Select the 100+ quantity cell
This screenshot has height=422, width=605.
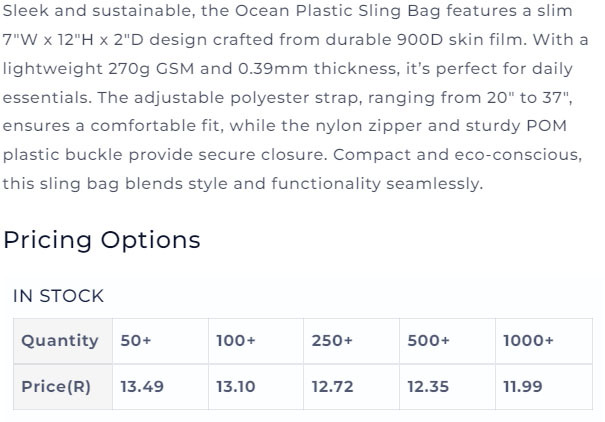click(256, 341)
